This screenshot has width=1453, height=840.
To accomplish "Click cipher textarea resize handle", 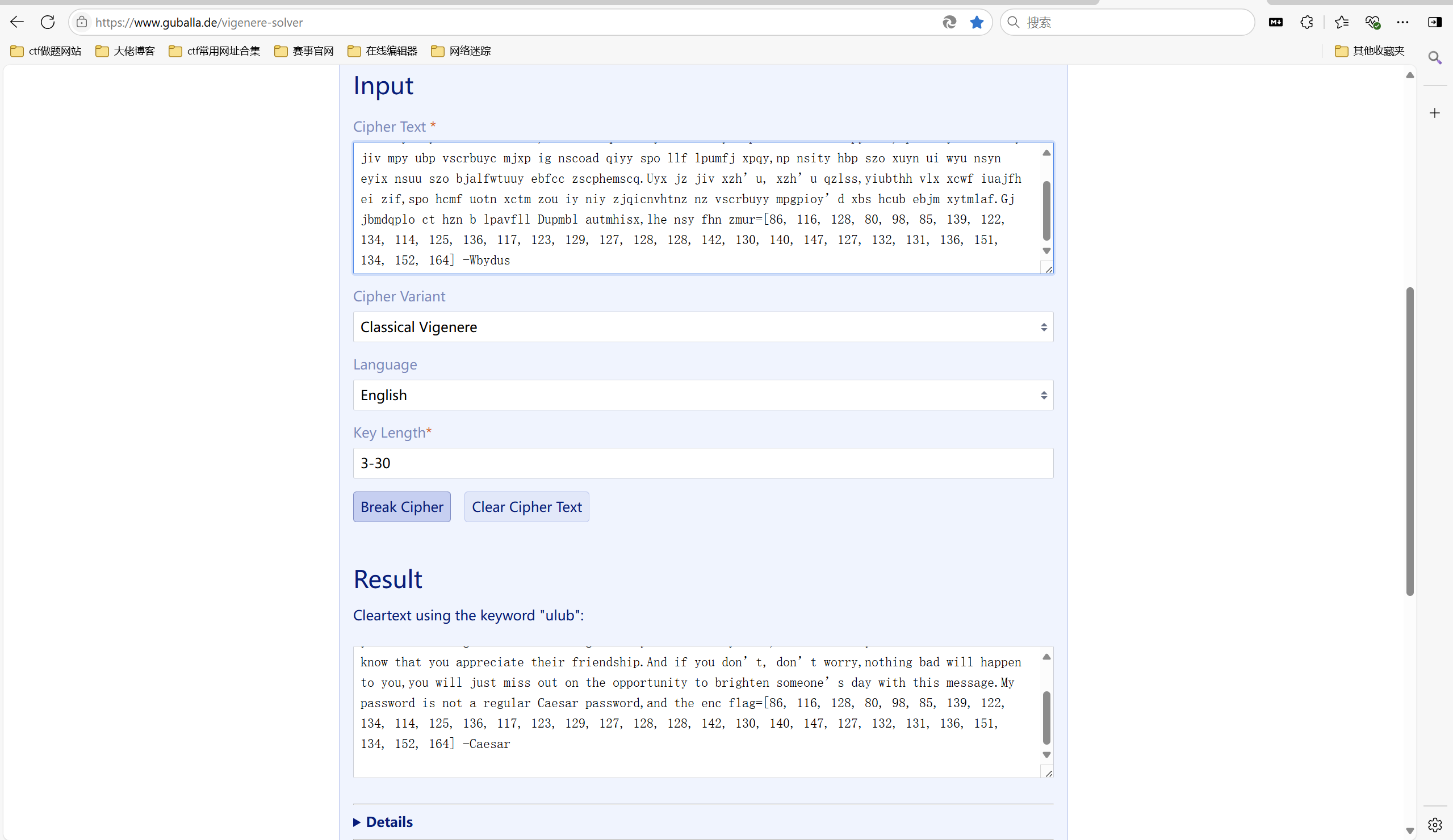I will pos(1048,268).
